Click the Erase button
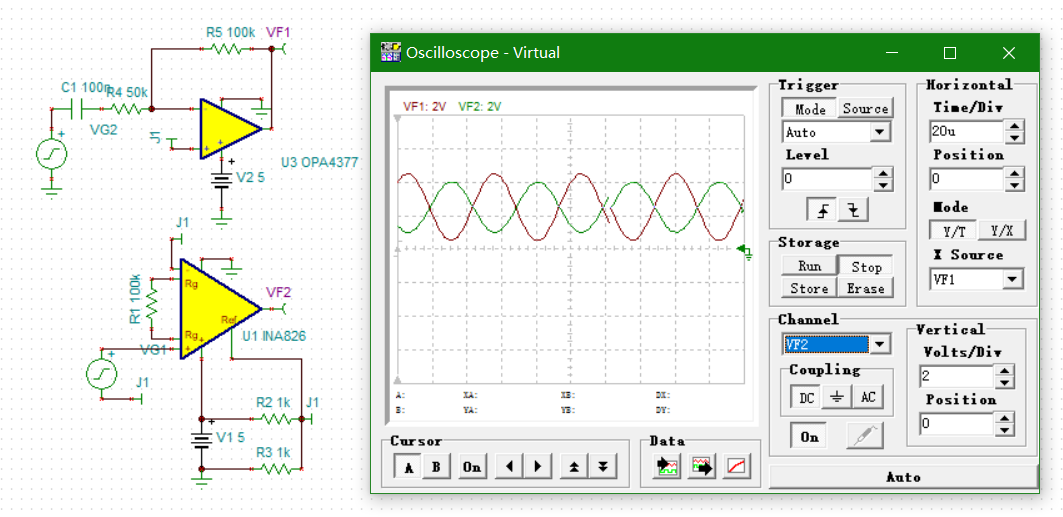The height and width of the screenshot is (517, 1063). (x=866, y=289)
